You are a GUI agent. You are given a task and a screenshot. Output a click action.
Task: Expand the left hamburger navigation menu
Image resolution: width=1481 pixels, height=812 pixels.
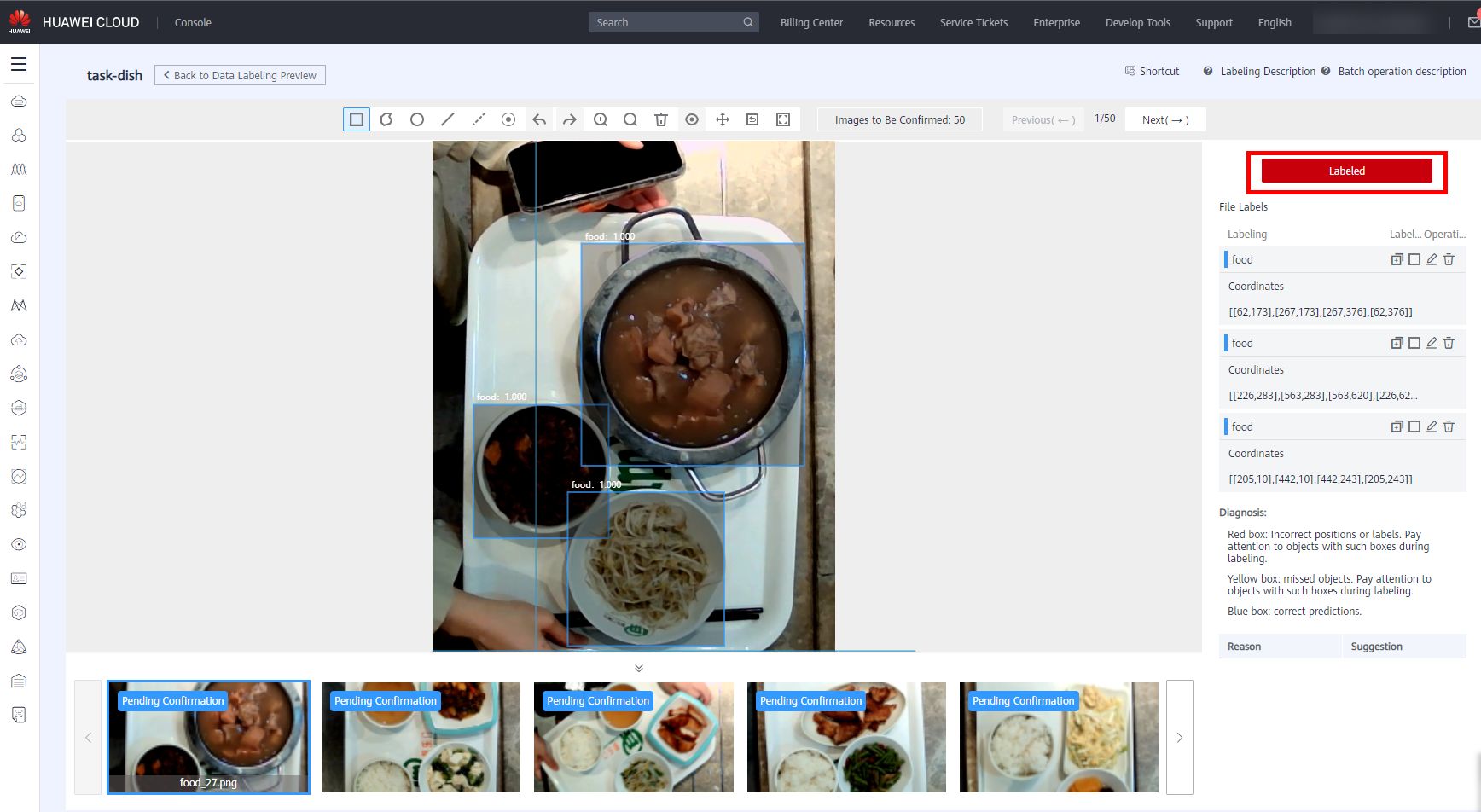19,64
